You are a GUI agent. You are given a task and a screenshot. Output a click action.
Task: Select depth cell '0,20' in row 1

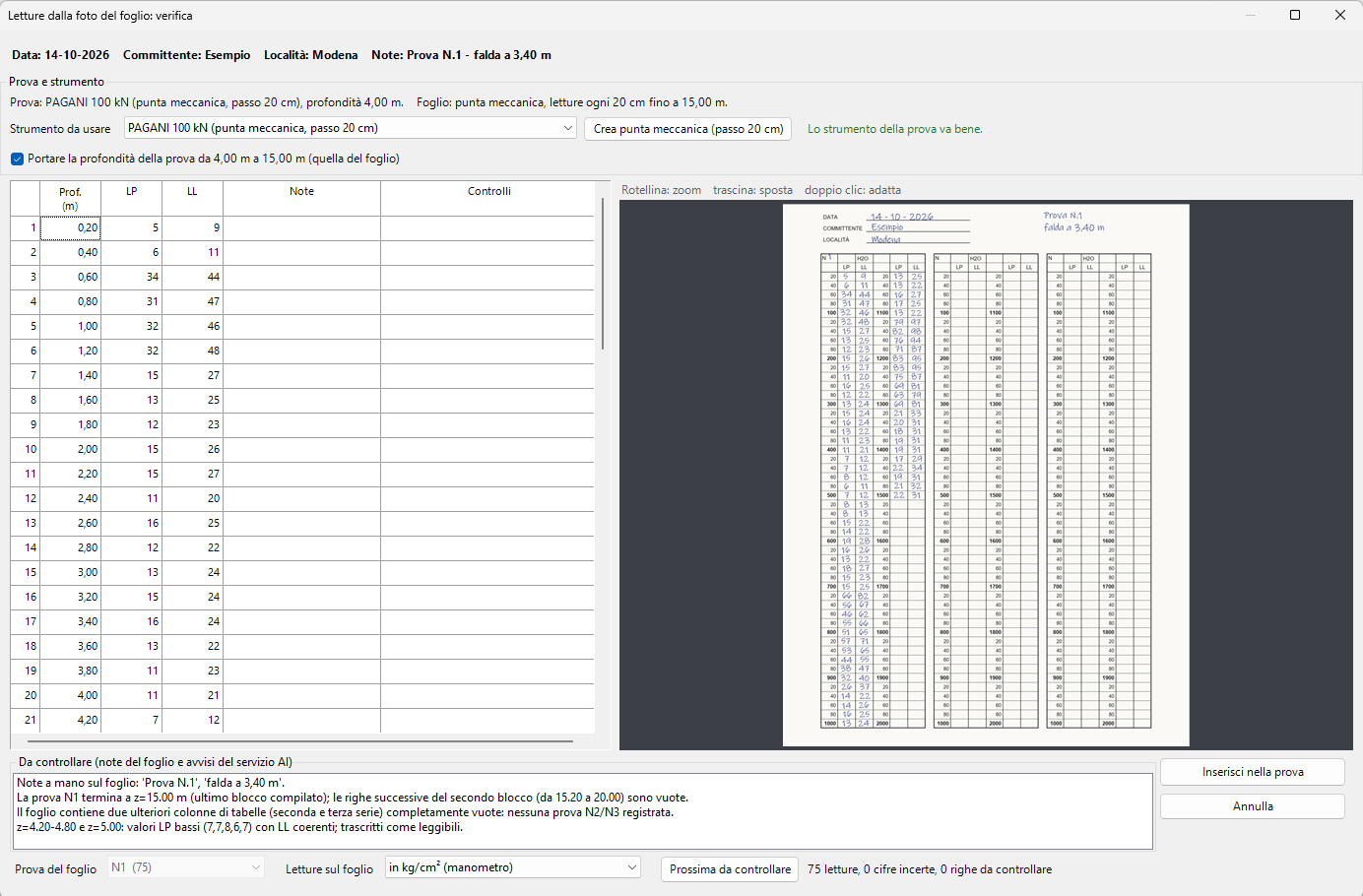pyautogui.click(x=70, y=228)
